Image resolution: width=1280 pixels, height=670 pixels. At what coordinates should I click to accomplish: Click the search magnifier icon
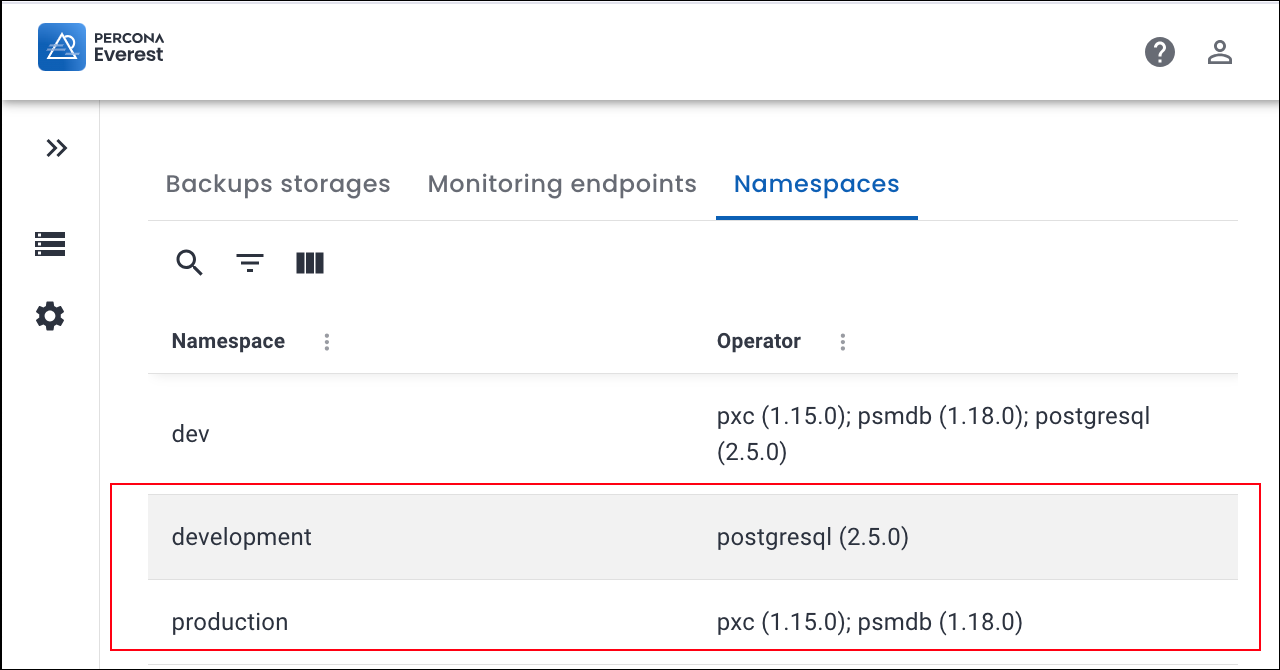[189, 263]
